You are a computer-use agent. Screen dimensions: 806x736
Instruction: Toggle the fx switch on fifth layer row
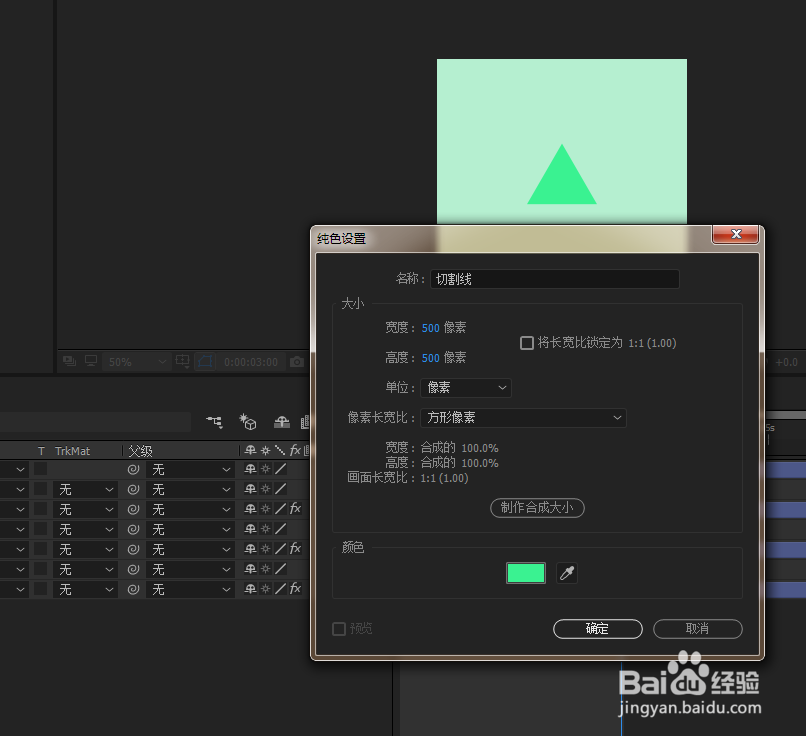[x=295, y=548]
